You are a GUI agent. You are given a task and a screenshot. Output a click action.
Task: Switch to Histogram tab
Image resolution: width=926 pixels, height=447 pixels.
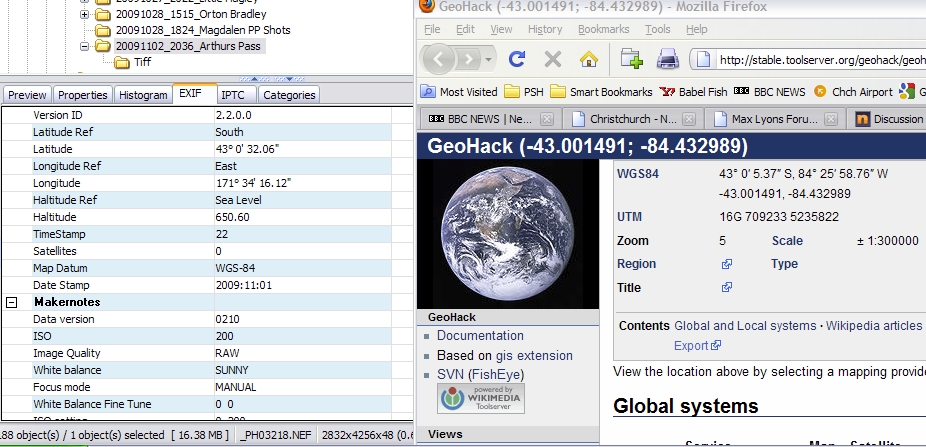click(x=143, y=94)
